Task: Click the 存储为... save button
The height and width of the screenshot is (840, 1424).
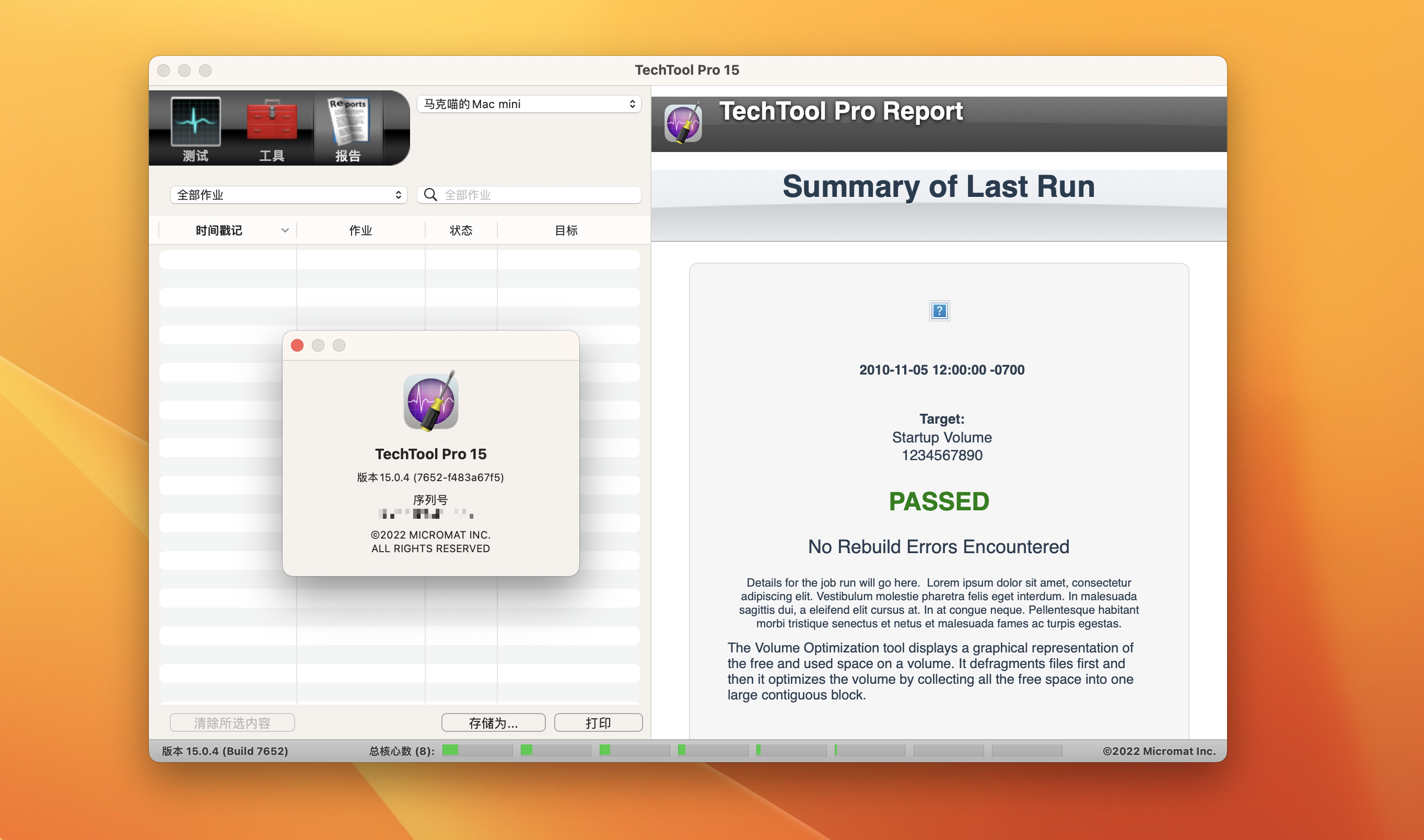Action: click(x=493, y=723)
